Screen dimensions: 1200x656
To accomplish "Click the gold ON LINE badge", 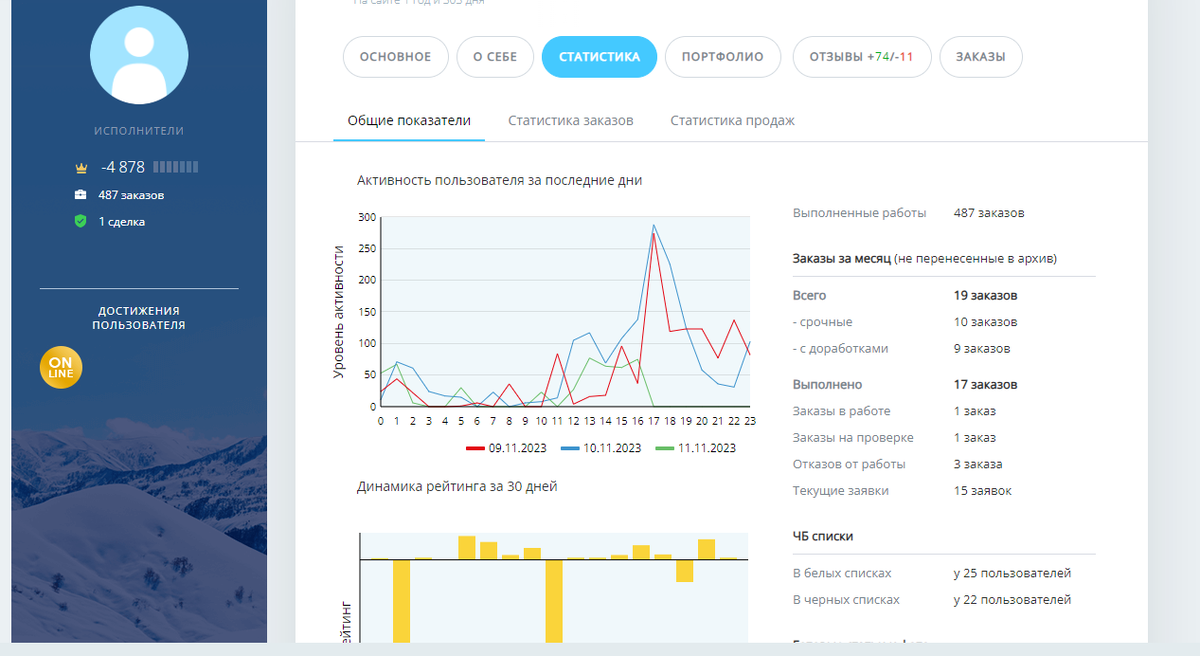I will 61,367.
